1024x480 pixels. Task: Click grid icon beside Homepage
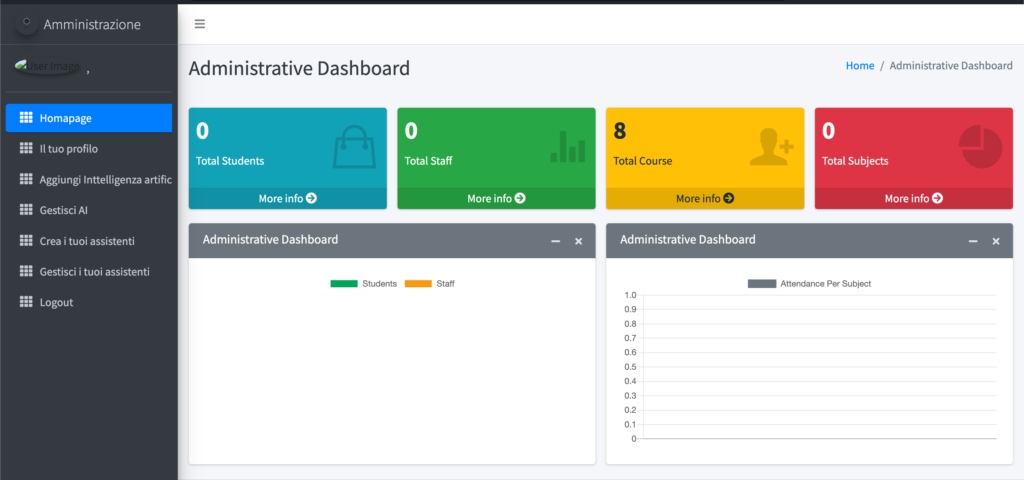click(x=26, y=118)
